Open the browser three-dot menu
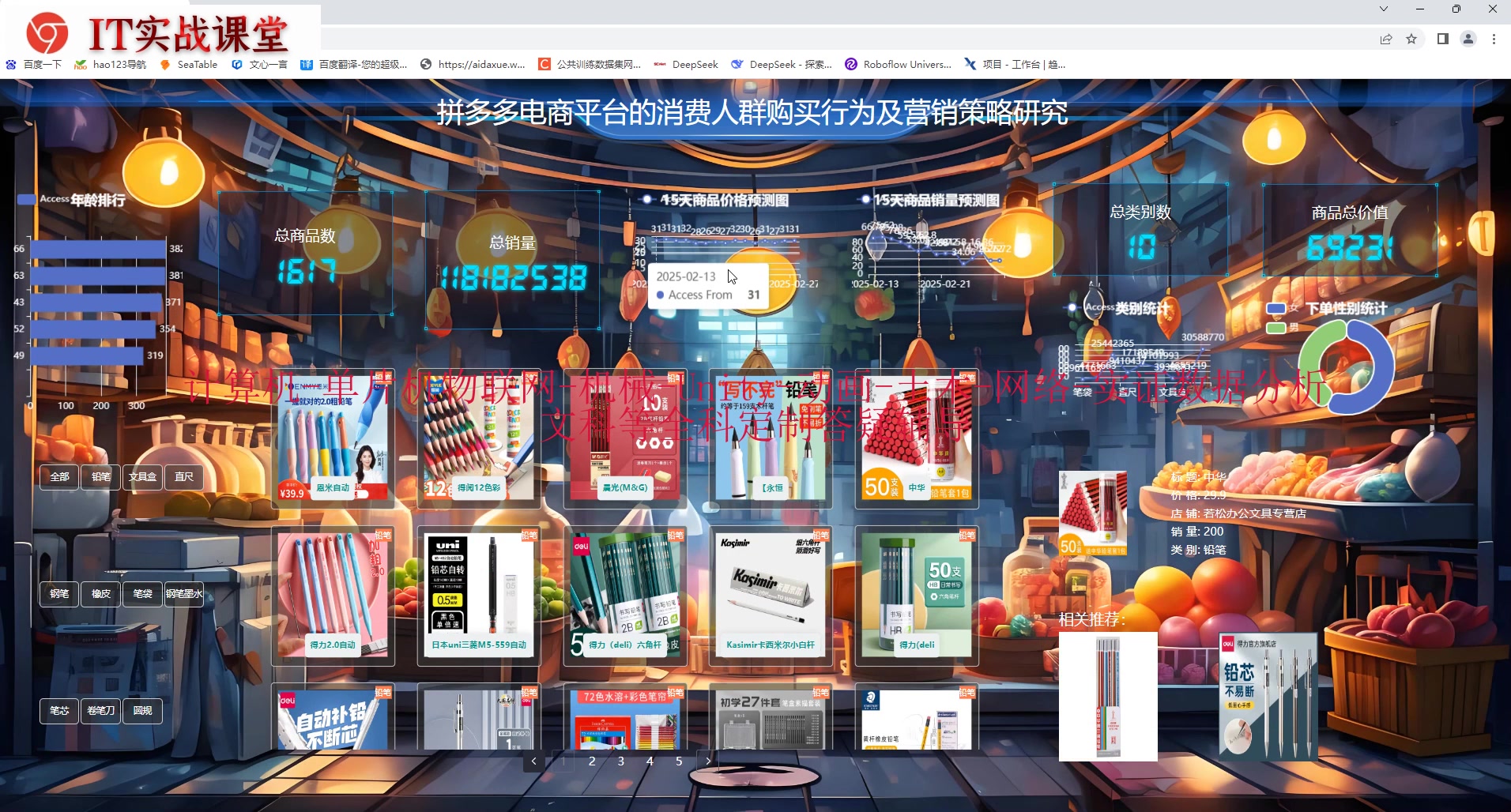This screenshot has width=1511, height=812. [1494, 39]
